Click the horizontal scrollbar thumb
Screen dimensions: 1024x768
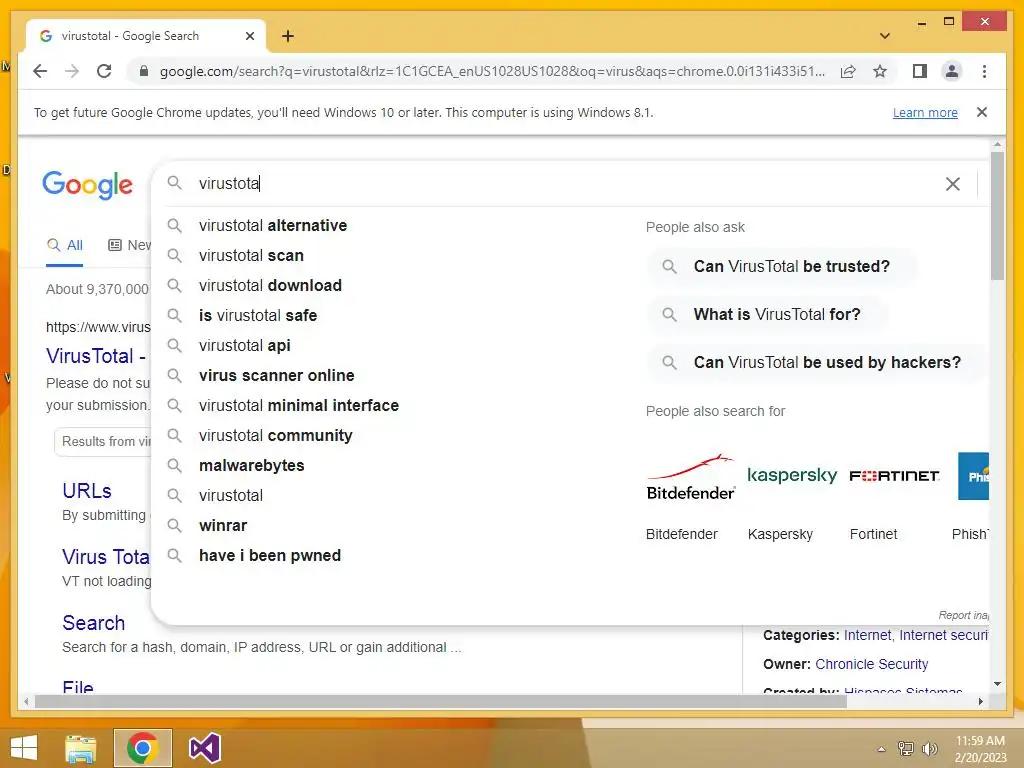(441, 701)
